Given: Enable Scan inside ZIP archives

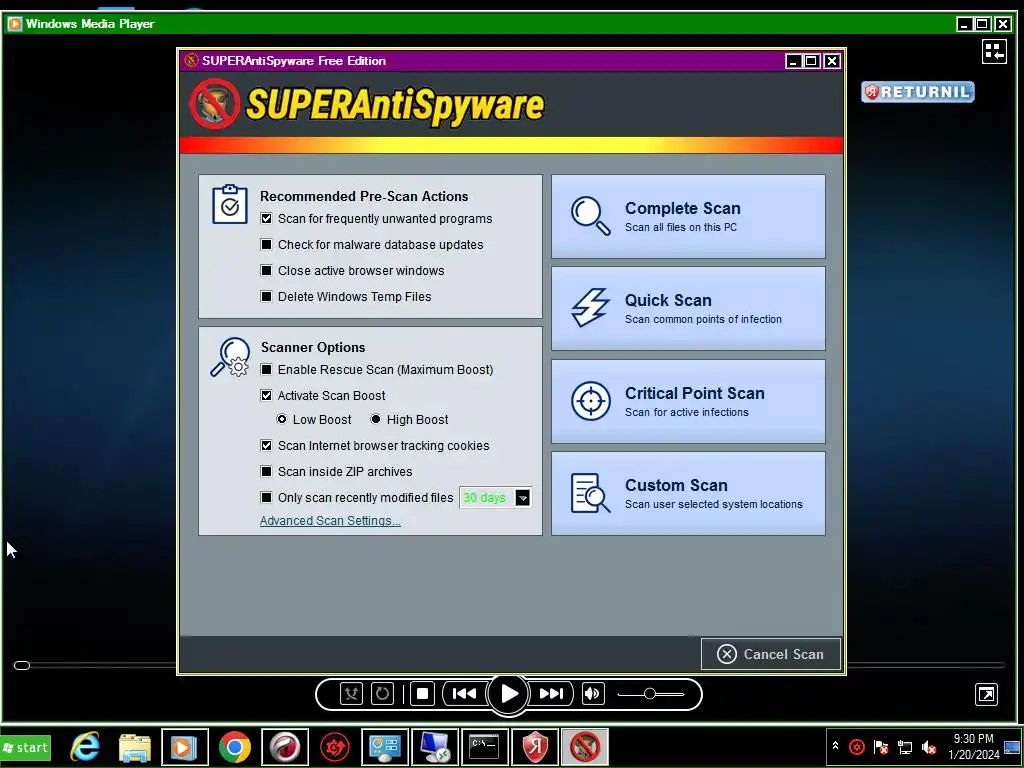Looking at the screenshot, I should [x=266, y=472].
